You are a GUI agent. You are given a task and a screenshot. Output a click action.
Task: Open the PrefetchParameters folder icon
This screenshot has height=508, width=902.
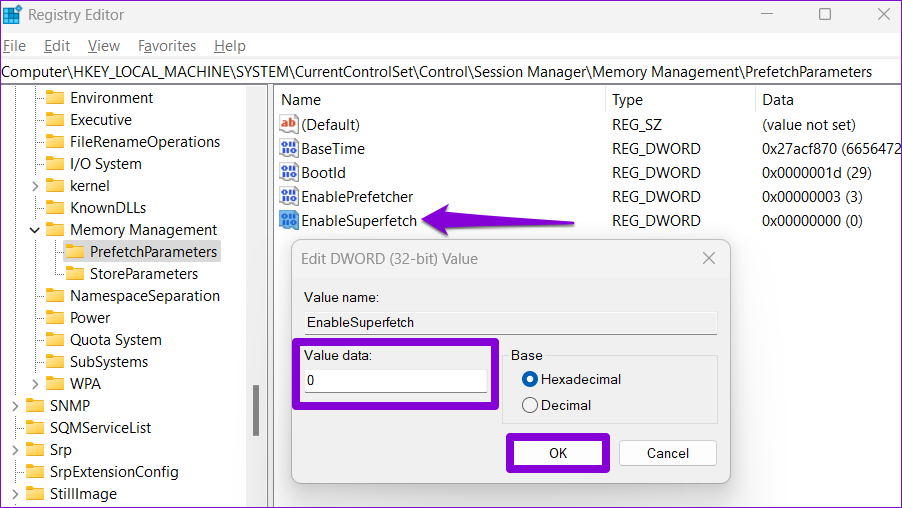pyautogui.click(x=75, y=251)
